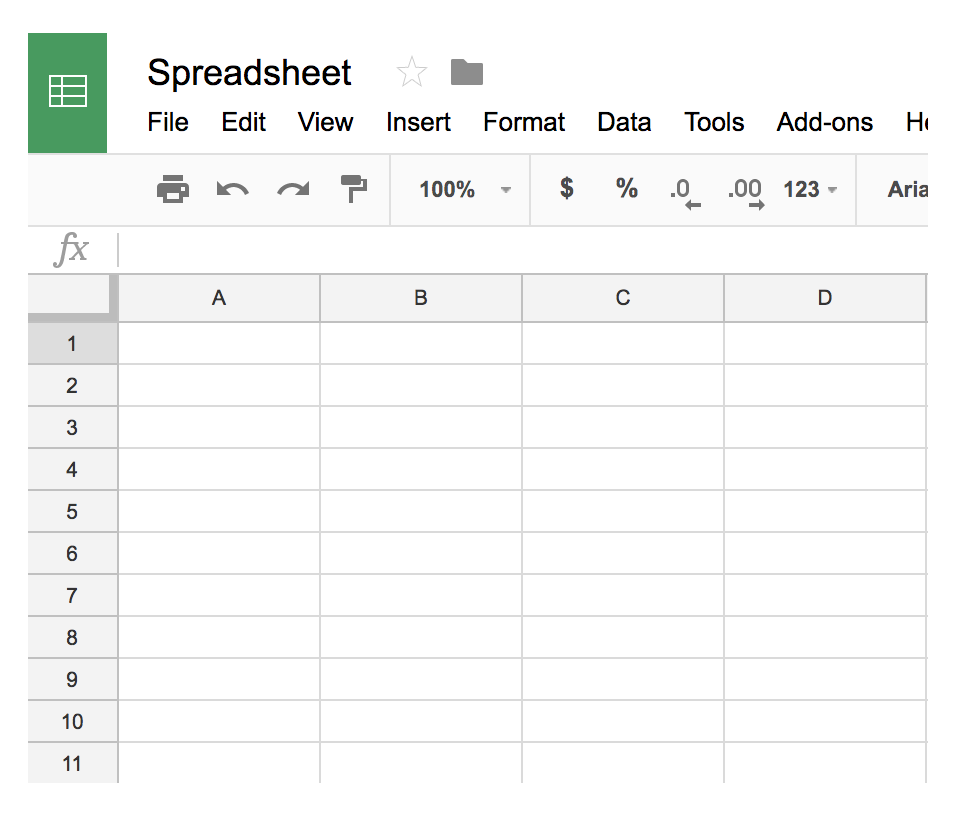Expand the 123 more formats dropdown
This screenshot has width=964, height=814.
pos(810,189)
